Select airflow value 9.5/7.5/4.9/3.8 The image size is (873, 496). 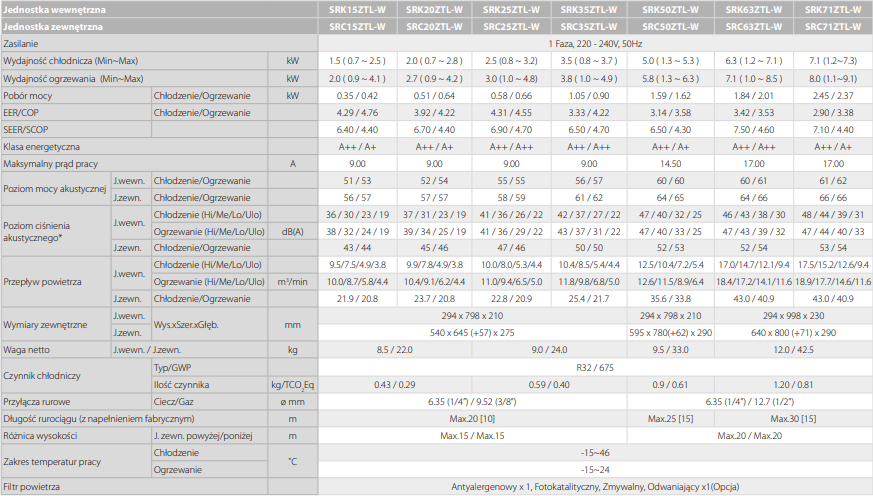point(357,265)
